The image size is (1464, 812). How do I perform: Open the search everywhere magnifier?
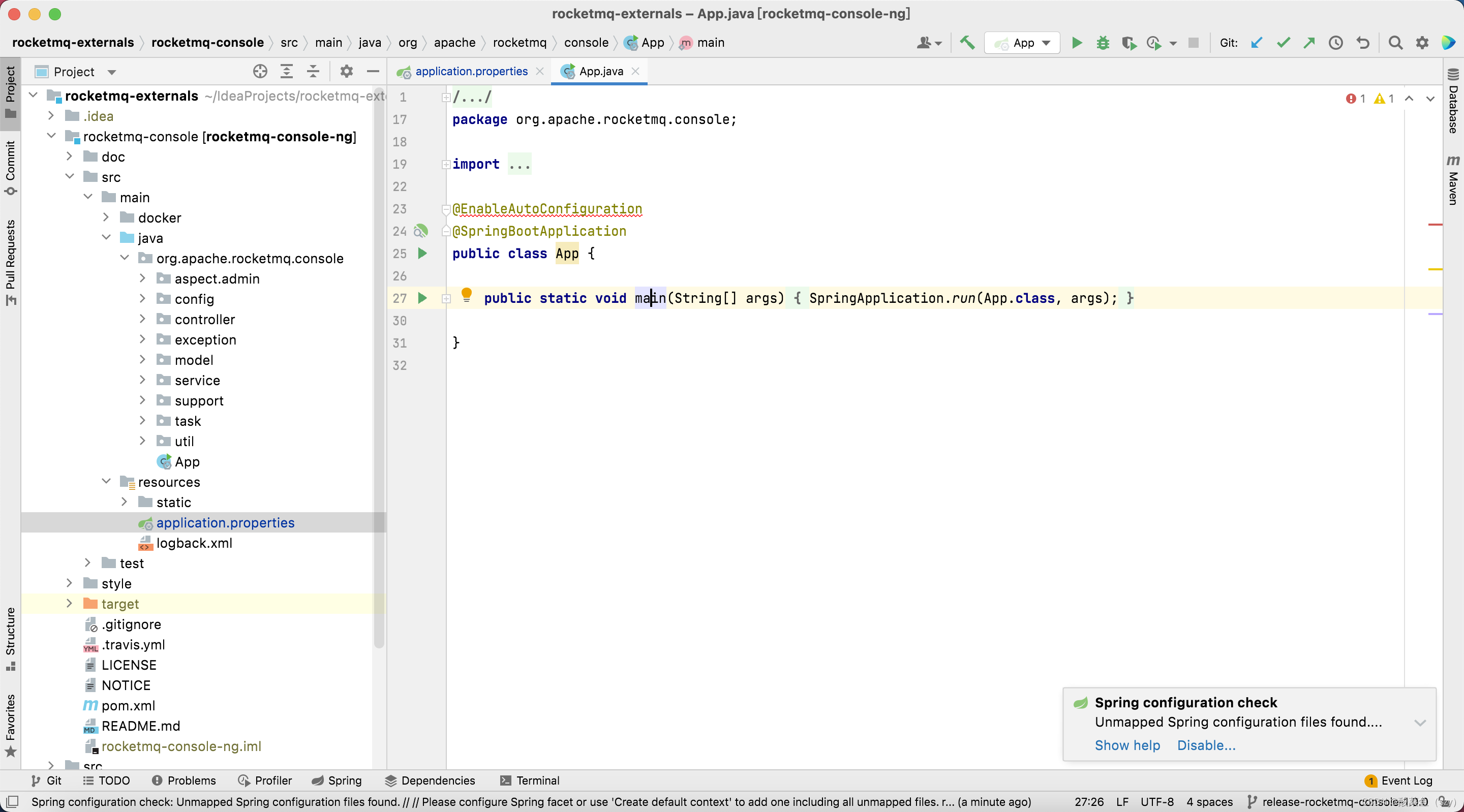1395,43
